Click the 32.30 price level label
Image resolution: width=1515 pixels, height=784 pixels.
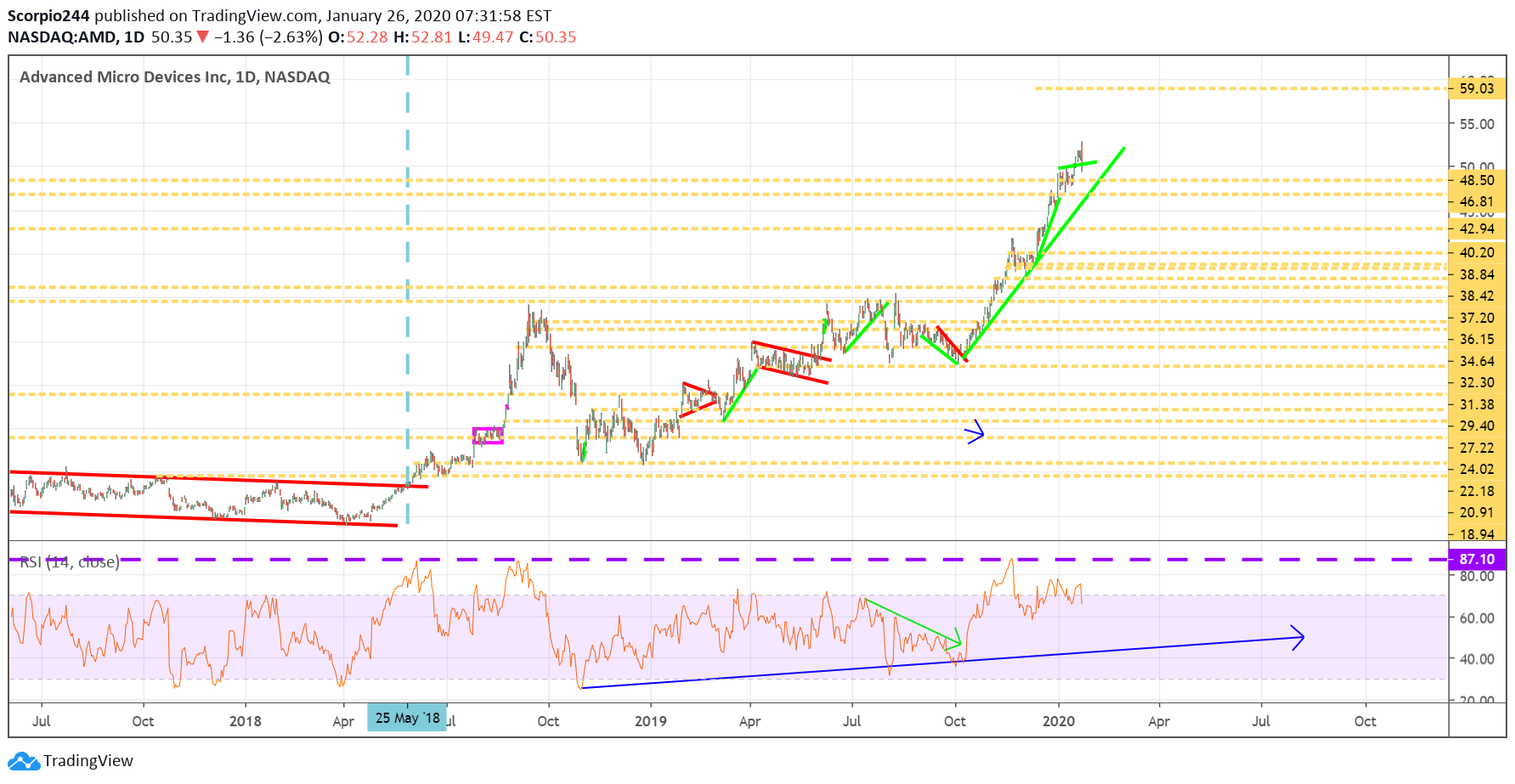tap(1477, 382)
